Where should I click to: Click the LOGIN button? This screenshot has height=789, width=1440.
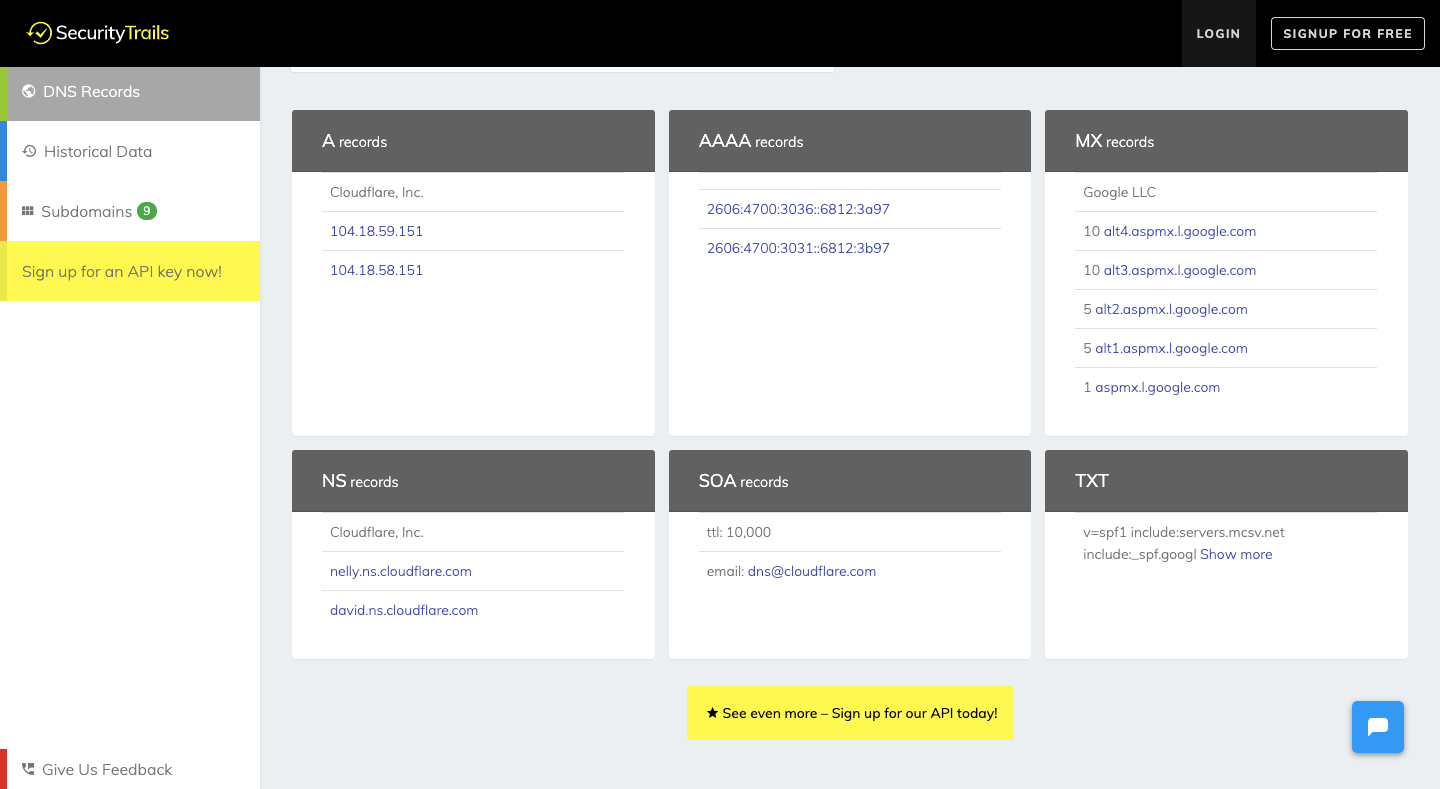point(1218,33)
